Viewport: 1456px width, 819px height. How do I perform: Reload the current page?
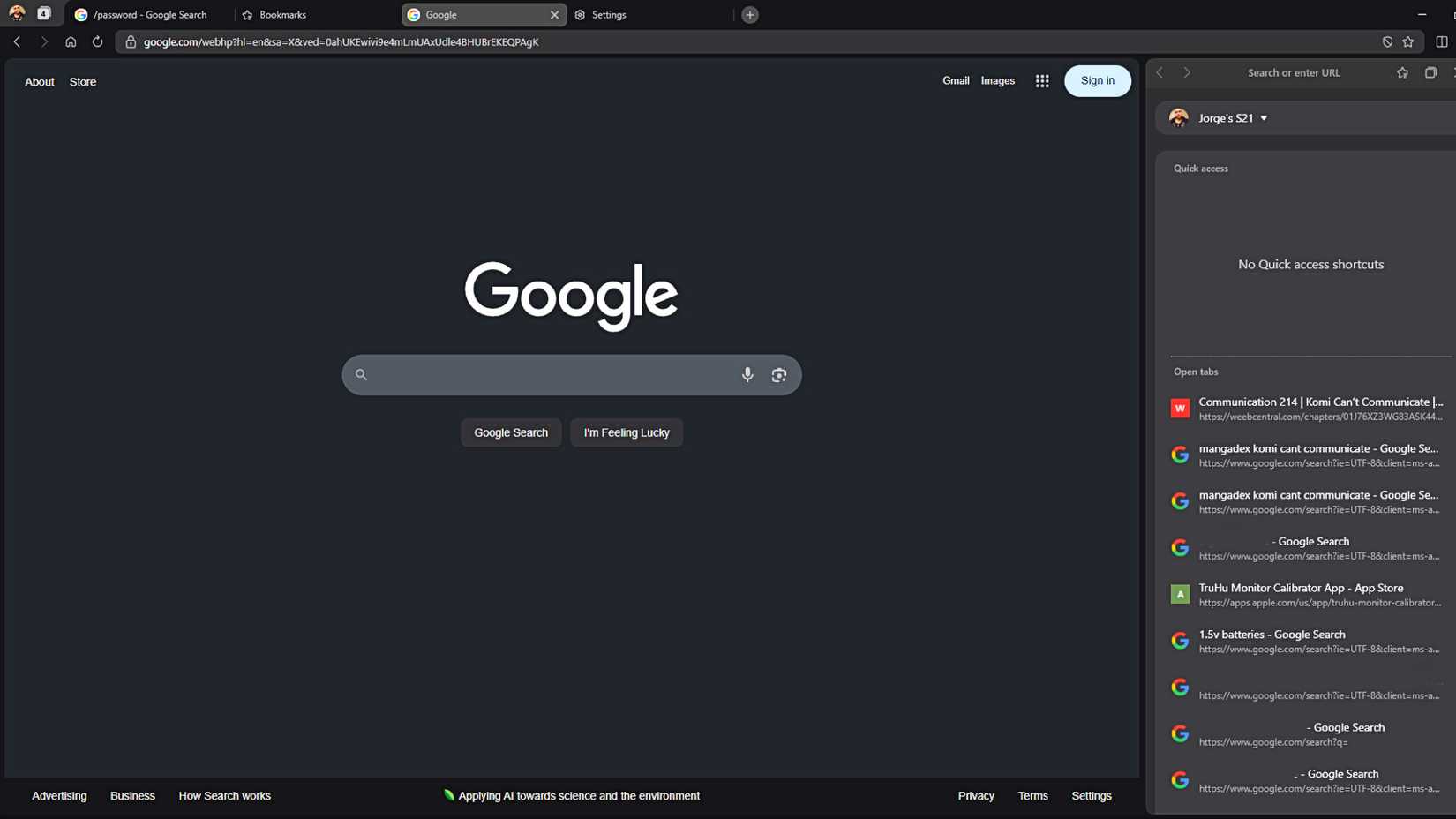coord(97,41)
